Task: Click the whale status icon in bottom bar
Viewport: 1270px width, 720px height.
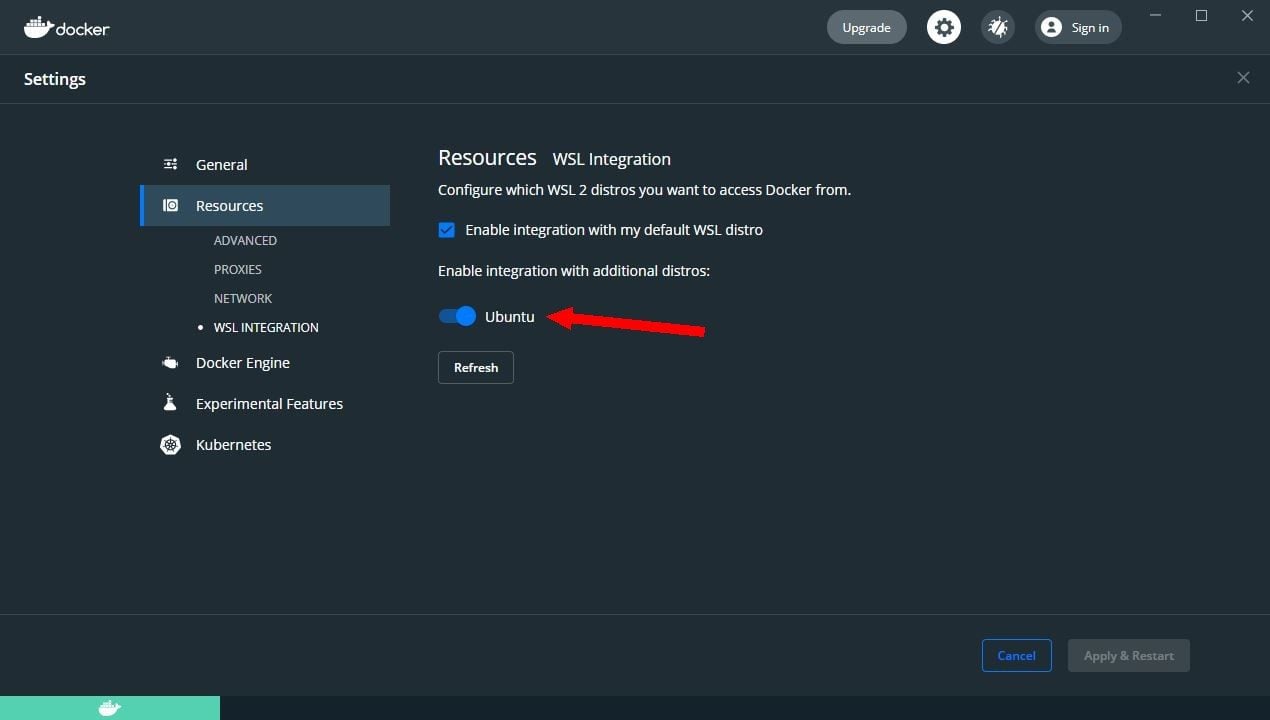Action: point(110,708)
